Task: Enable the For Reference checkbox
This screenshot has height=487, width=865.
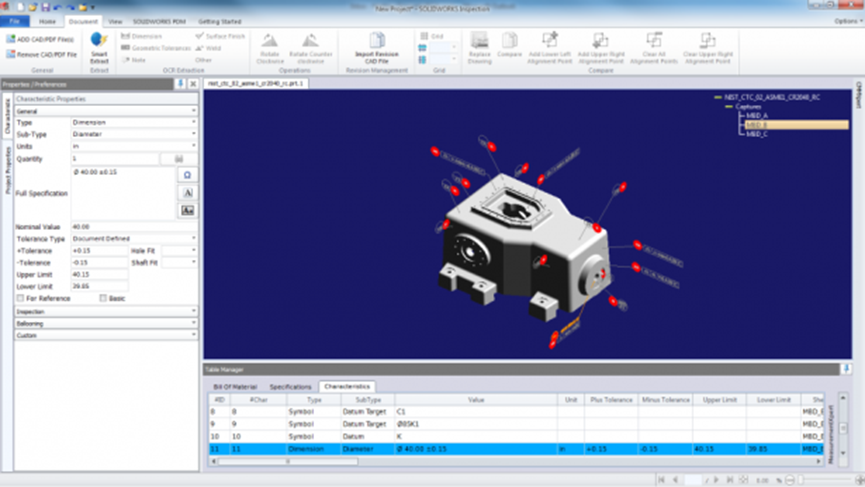Action: [21, 298]
